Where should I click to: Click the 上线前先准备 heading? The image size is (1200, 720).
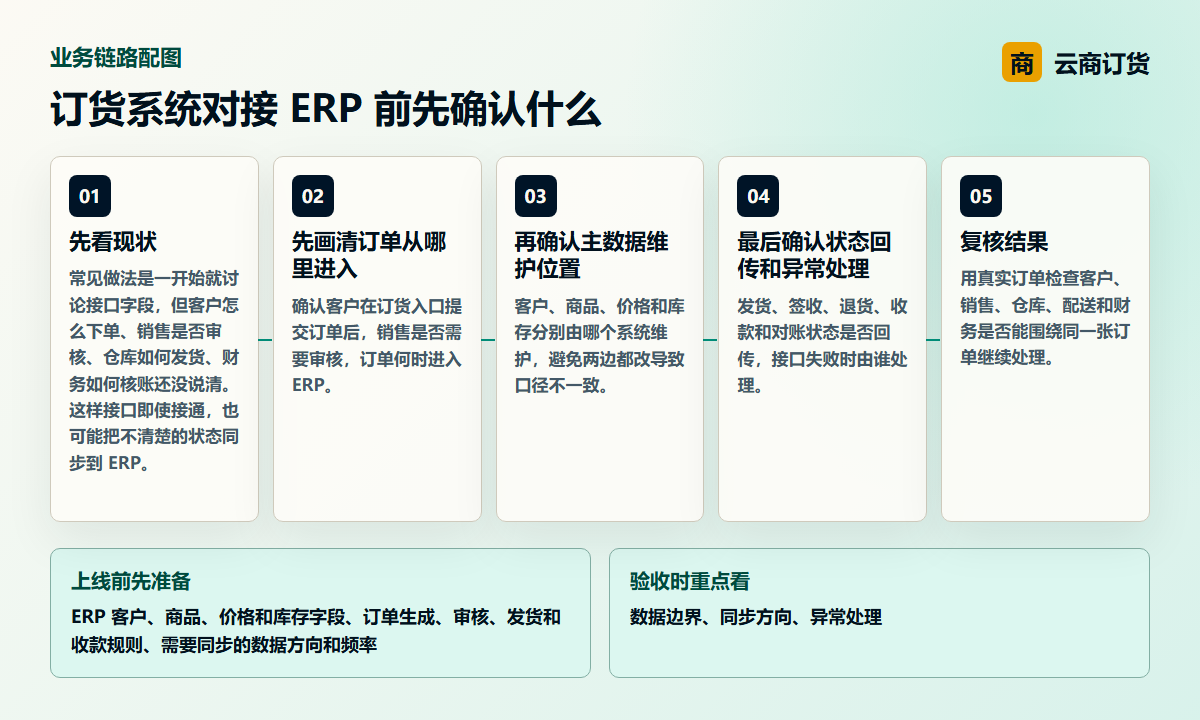(131, 581)
